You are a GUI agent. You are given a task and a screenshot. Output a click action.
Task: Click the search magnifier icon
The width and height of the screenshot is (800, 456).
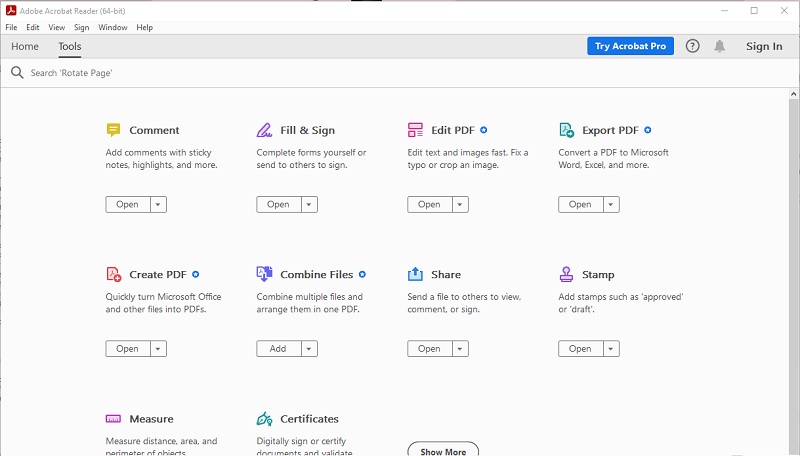17,72
